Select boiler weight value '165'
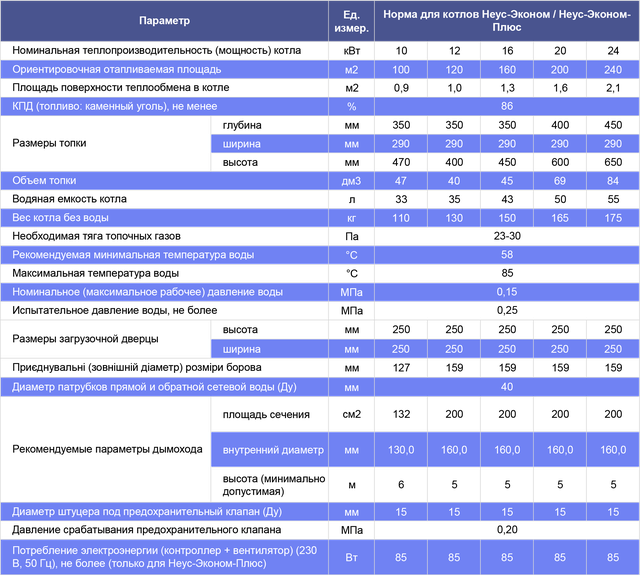 [x=560, y=218]
